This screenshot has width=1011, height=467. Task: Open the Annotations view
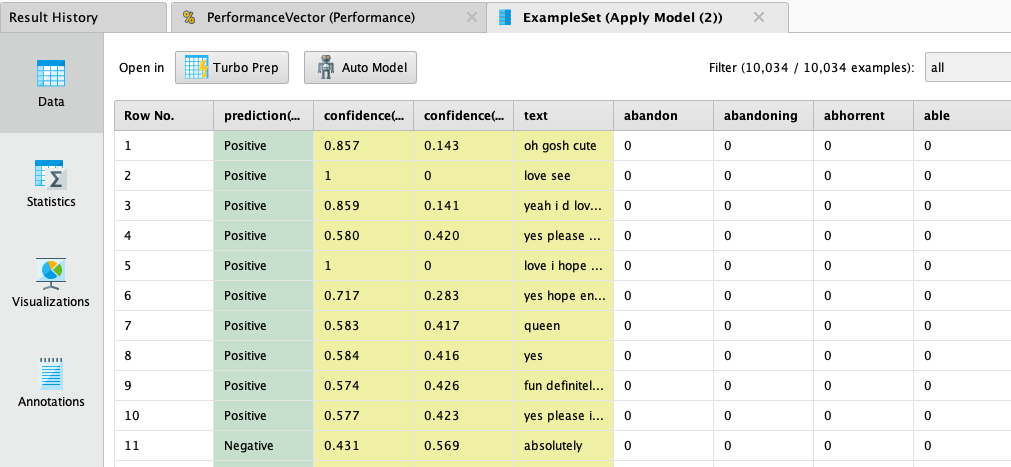[51, 383]
